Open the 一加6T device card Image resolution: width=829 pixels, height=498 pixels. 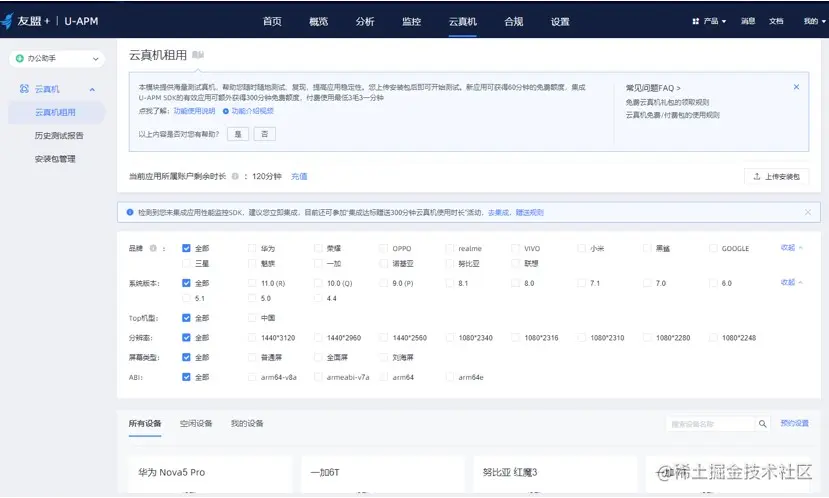[x=383, y=474]
